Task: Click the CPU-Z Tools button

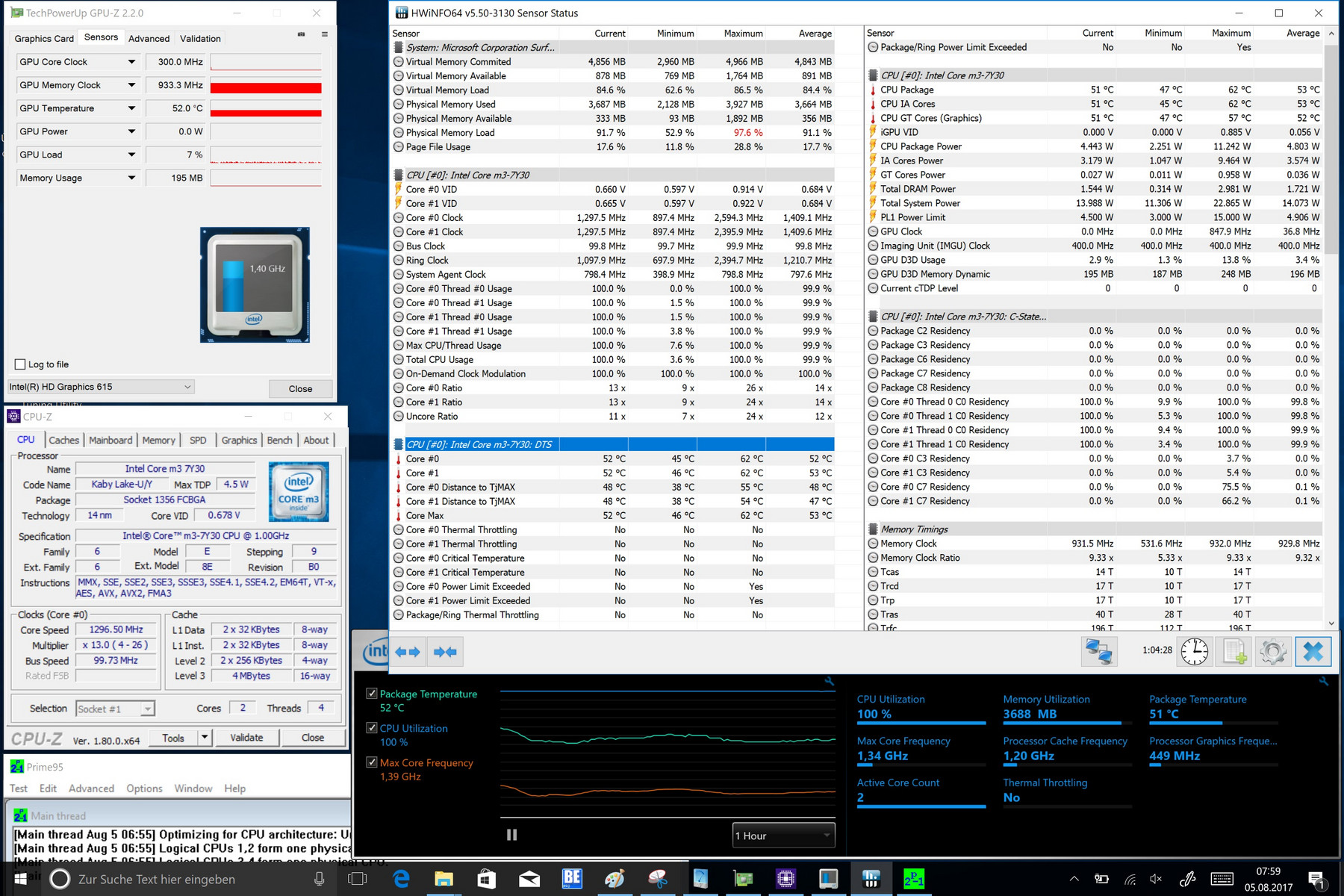Action: tap(173, 738)
